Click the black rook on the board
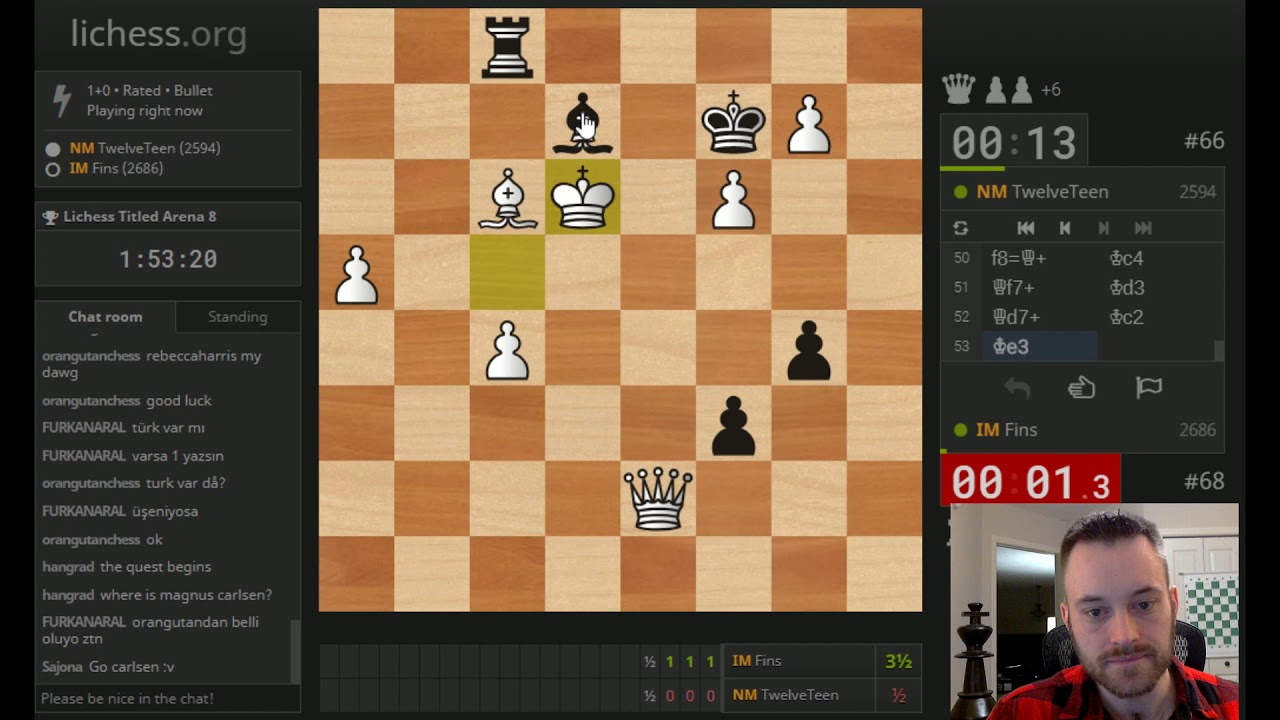 tap(507, 47)
